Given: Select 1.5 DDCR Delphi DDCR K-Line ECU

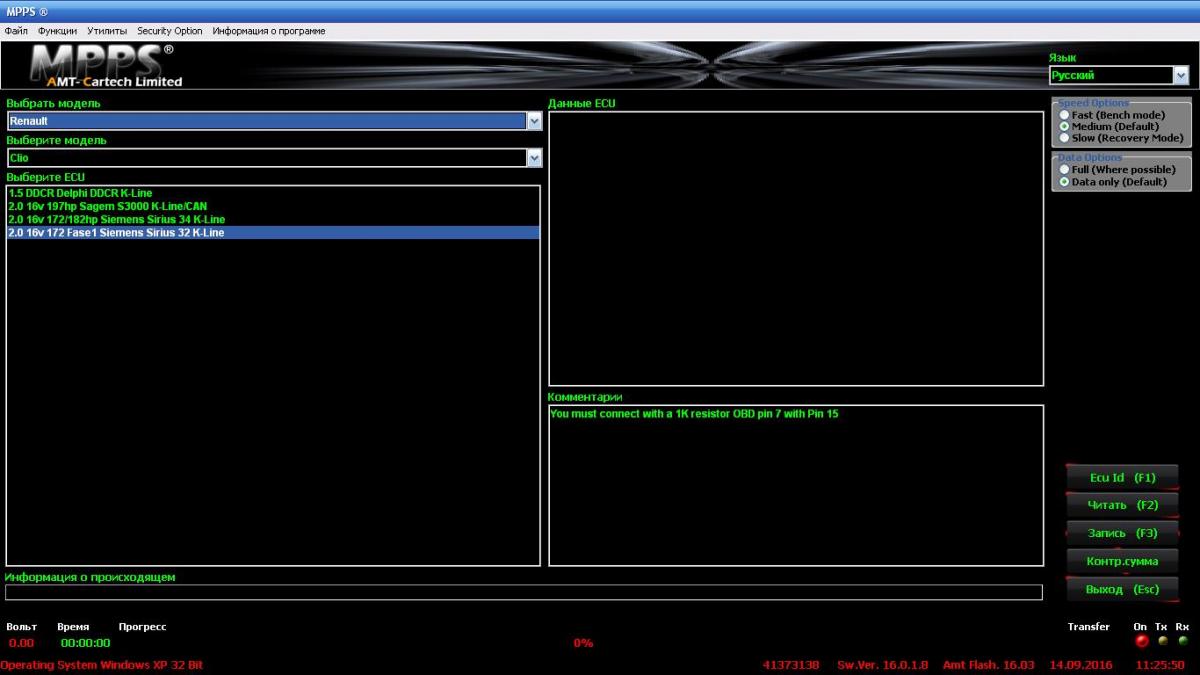Looking at the screenshot, I should click(273, 193).
